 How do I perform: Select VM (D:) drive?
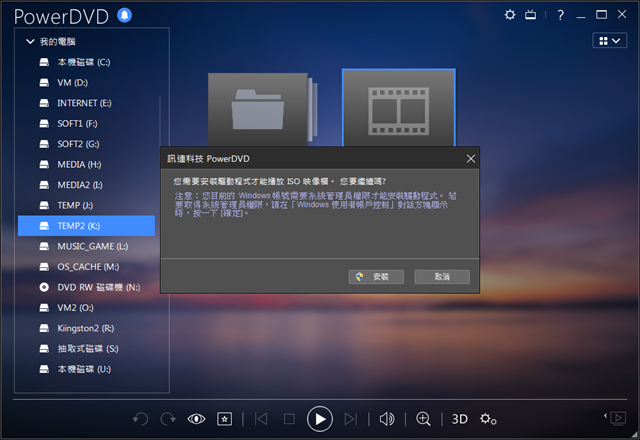point(87,82)
